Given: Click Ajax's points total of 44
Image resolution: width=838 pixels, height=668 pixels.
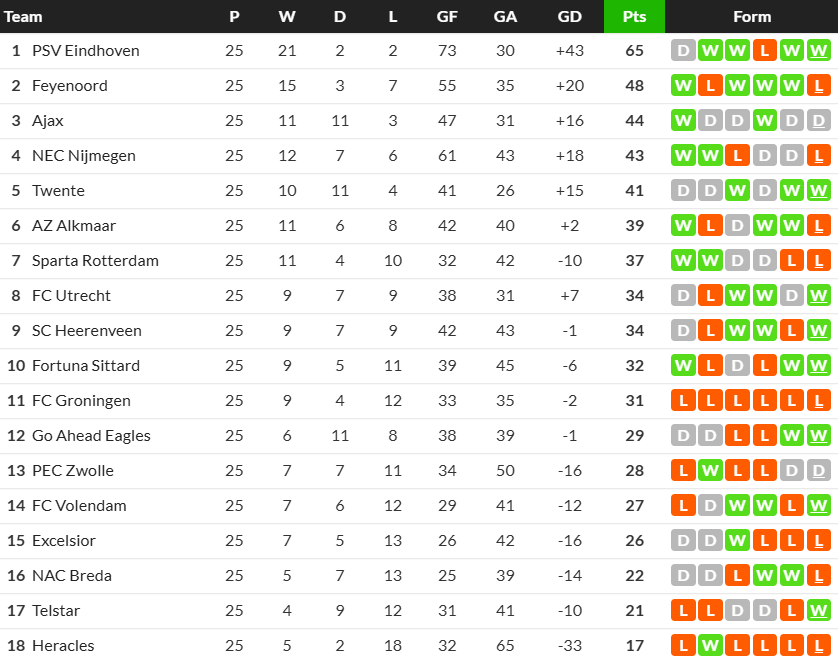Looking at the screenshot, I should [634, 121].
